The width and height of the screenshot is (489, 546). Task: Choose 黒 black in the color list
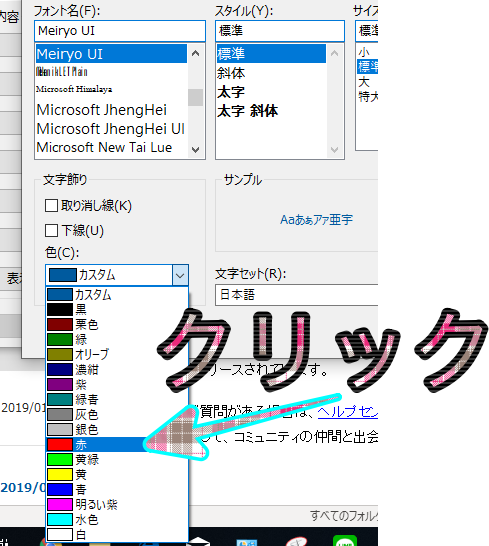pyautogui.click(x=117, y=310)
